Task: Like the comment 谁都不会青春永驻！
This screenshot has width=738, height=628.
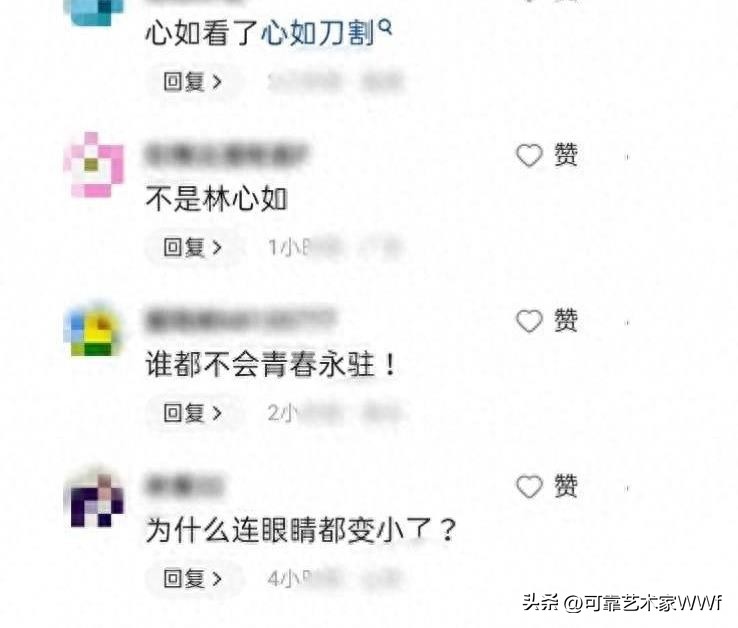Action: point(547,321)
